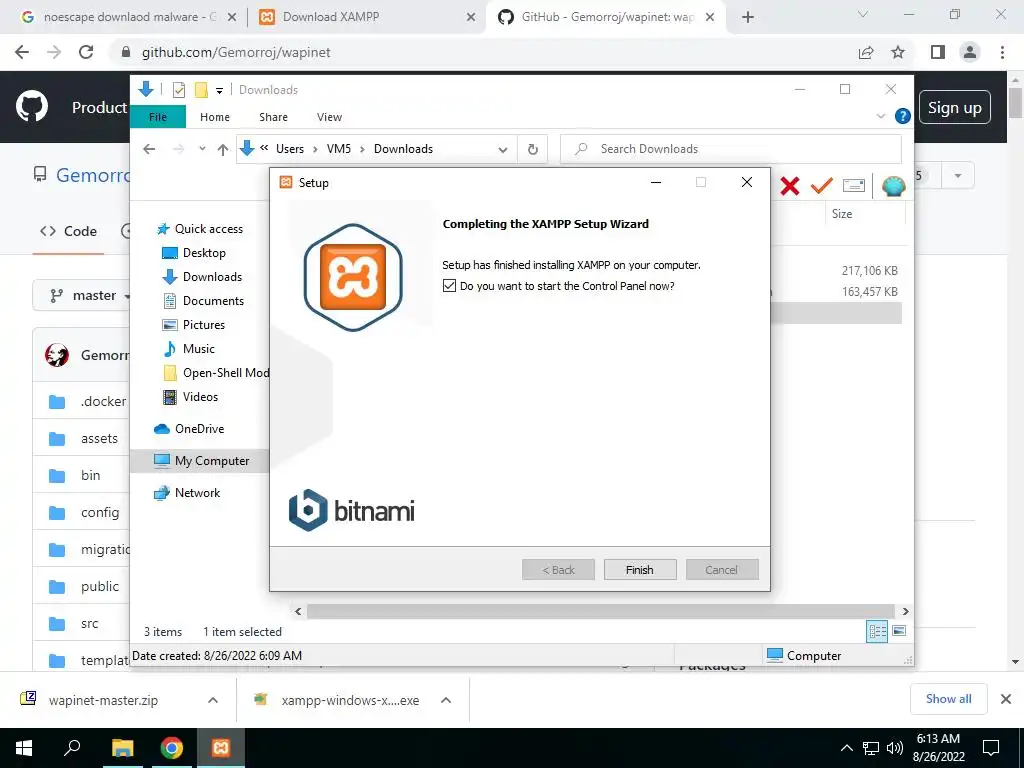1024x768 pixels.
Task: Open the Share ribbon tab in Explorer
Action: (273, 117)
